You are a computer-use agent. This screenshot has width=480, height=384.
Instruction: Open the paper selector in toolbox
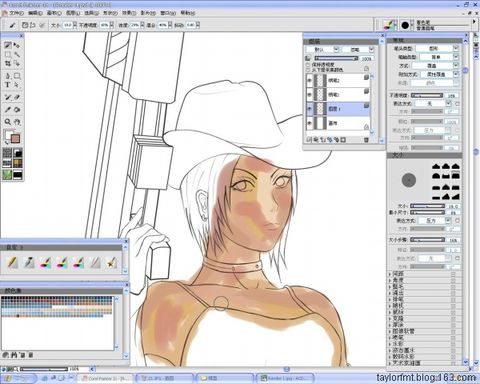(7, 153)
